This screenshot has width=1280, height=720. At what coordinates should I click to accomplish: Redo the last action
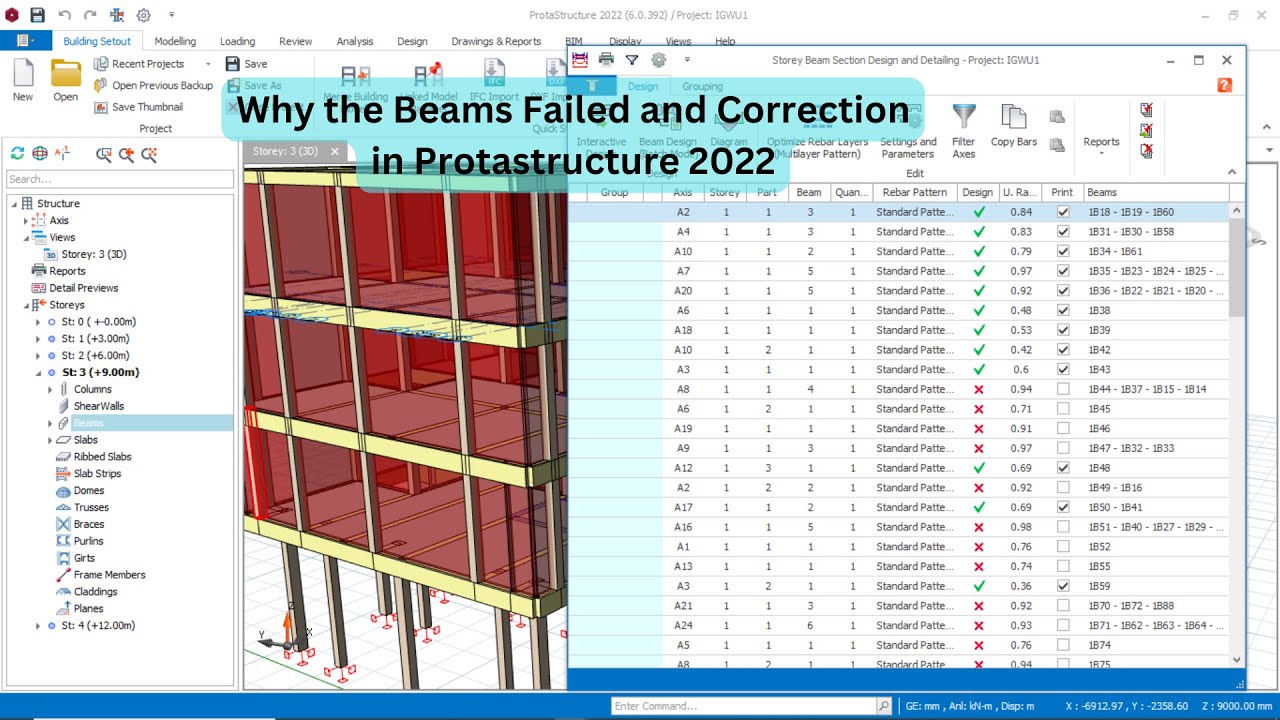coord(91,15)
